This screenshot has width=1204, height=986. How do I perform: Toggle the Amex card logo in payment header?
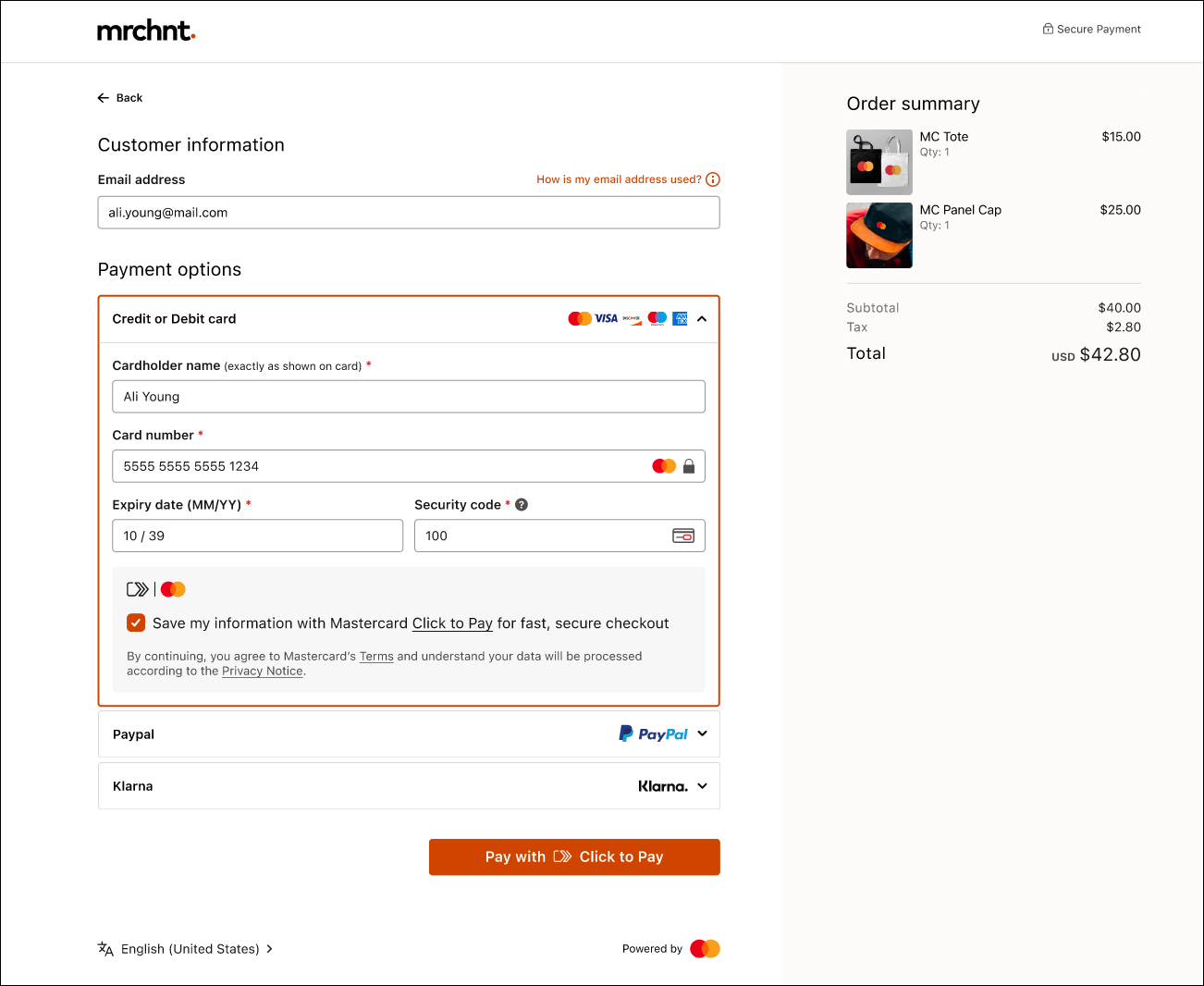(680, 317)
